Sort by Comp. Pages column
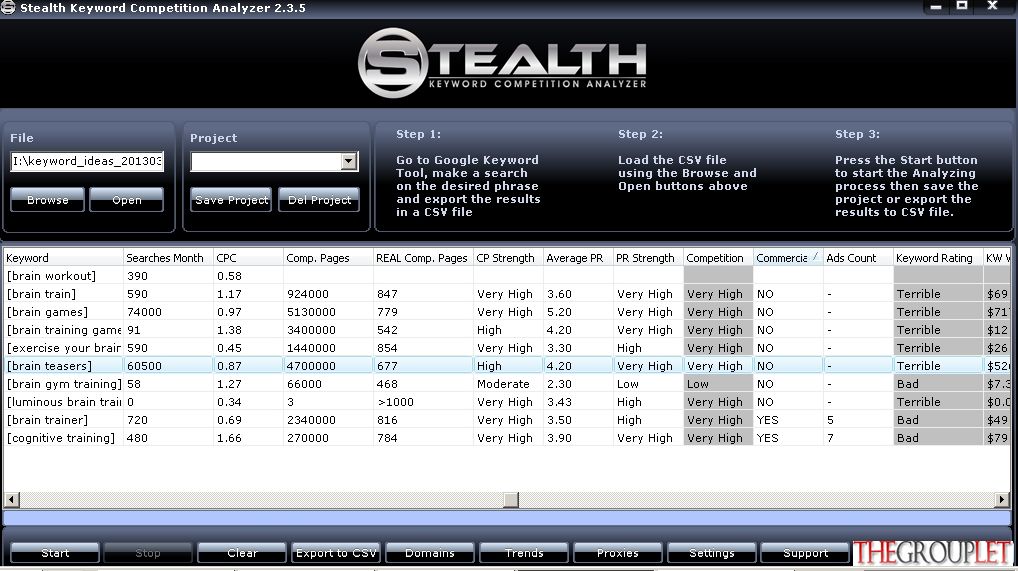This screenshot has height=571, width=1018. pos(328,258)
